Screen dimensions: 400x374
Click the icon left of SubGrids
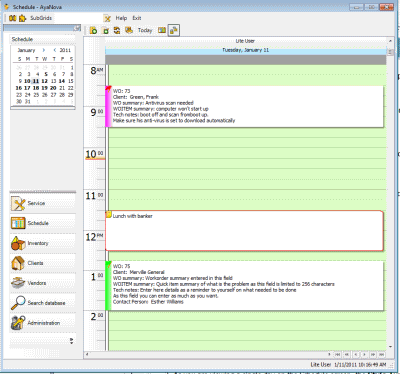22,18
